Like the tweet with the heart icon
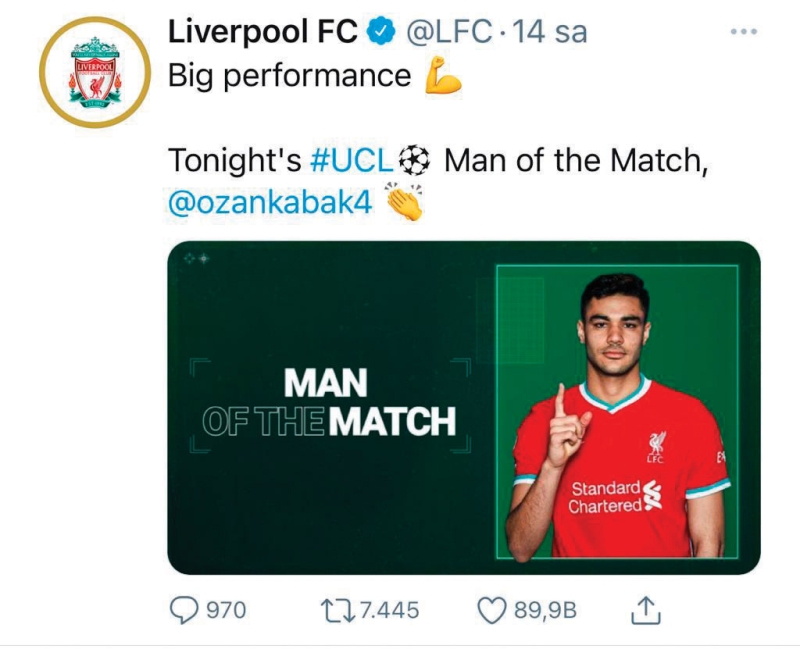 tap(493, 609)
